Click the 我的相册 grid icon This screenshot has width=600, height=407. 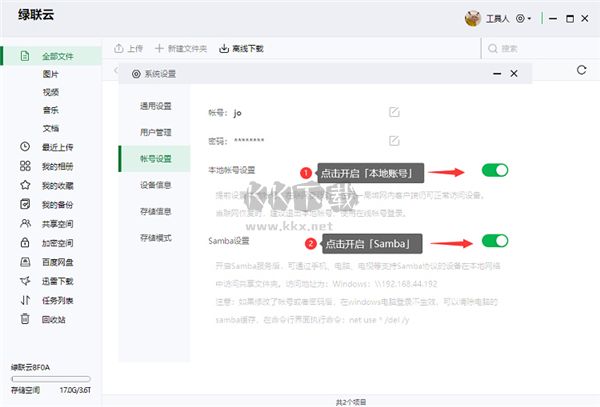25,166
